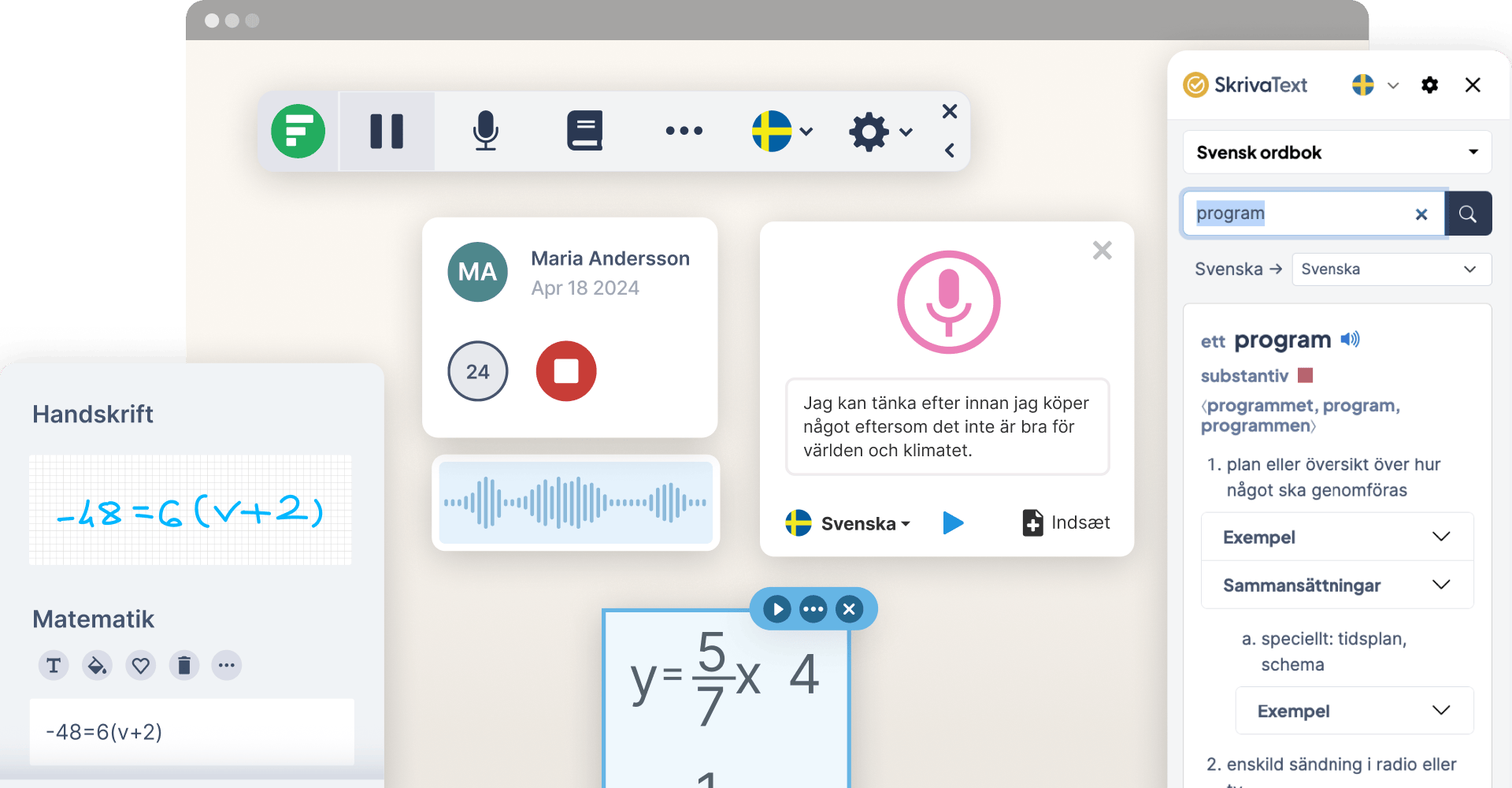Click the red square next to substantiv

coord(1306,375)
